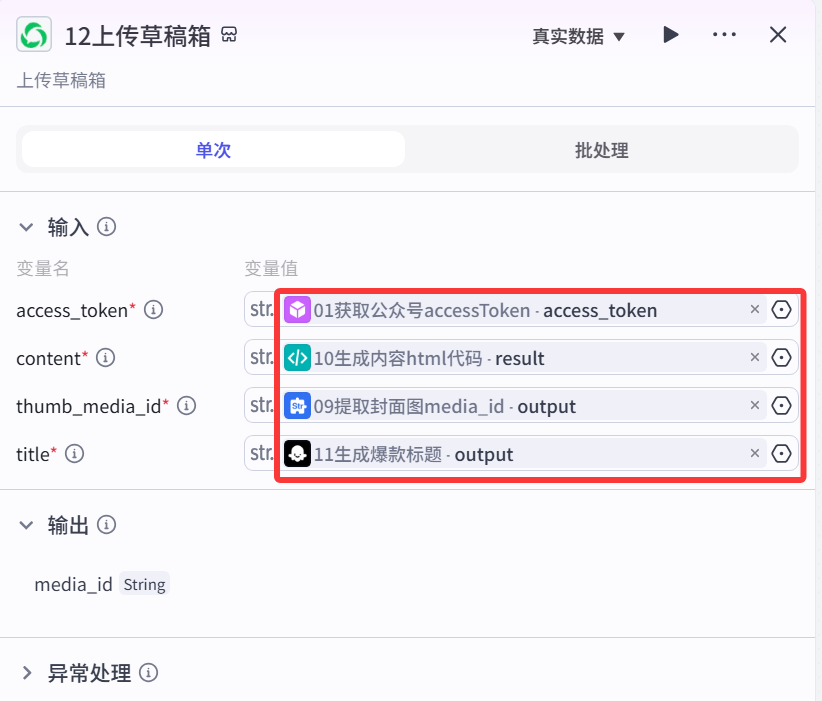Open str type selector for thumb_media_id
The height and width of the screenshot is (701, 822).
pyautogui.click(x=261, y=405)
